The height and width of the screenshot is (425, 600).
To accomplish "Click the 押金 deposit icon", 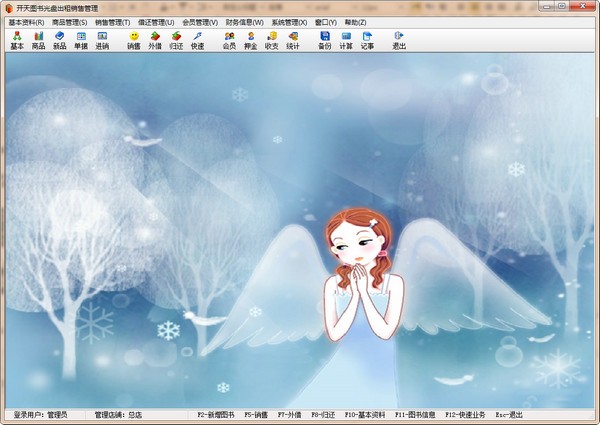I will [x=251, y=40].
